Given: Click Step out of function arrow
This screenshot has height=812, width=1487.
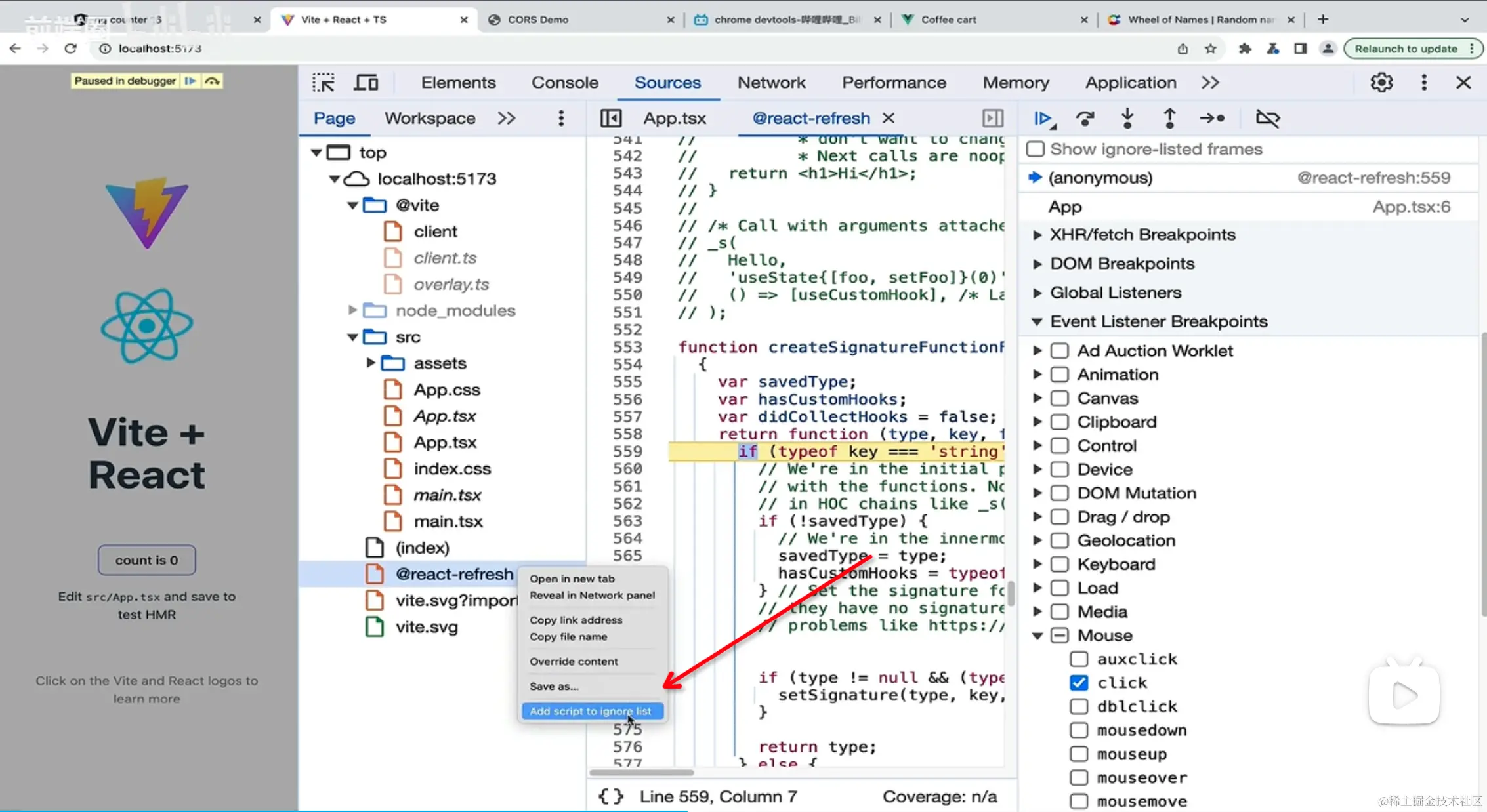Looking at the screenshot, I should point(1169,118).
